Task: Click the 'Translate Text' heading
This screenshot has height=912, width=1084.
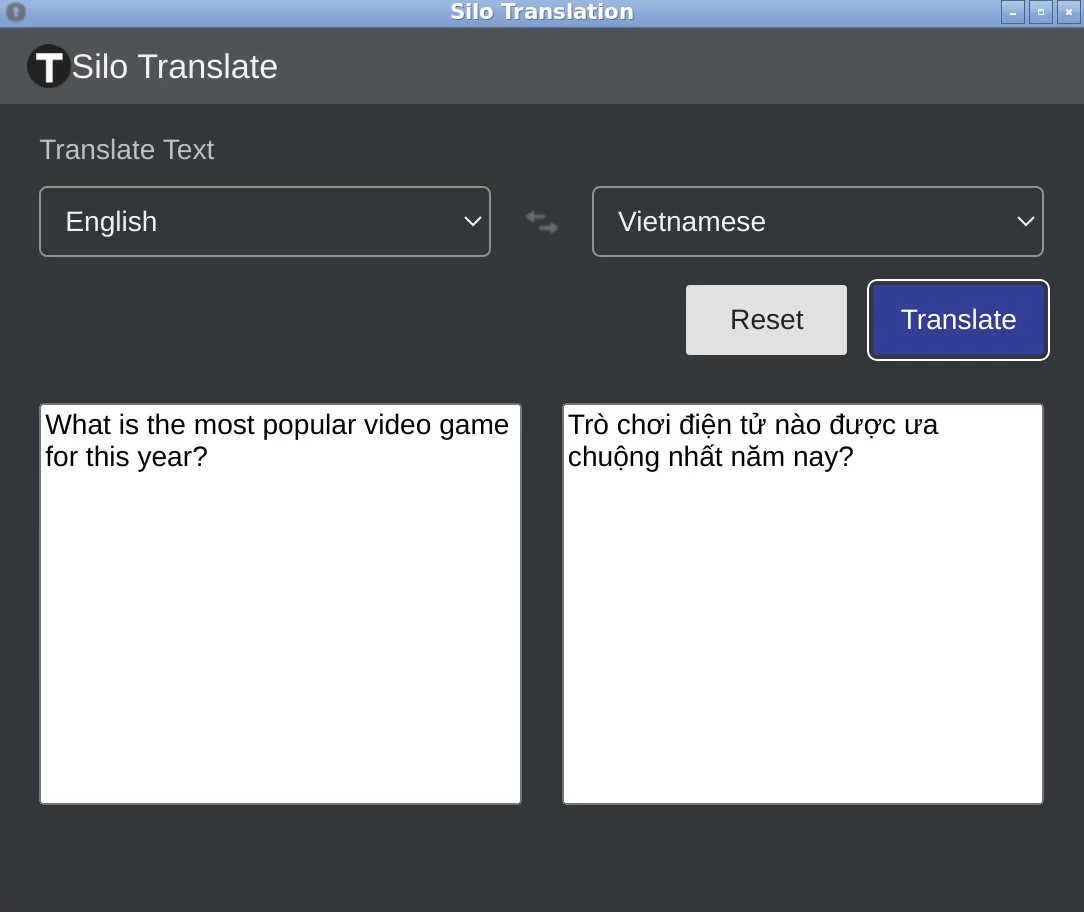Action: pos(127,150)
